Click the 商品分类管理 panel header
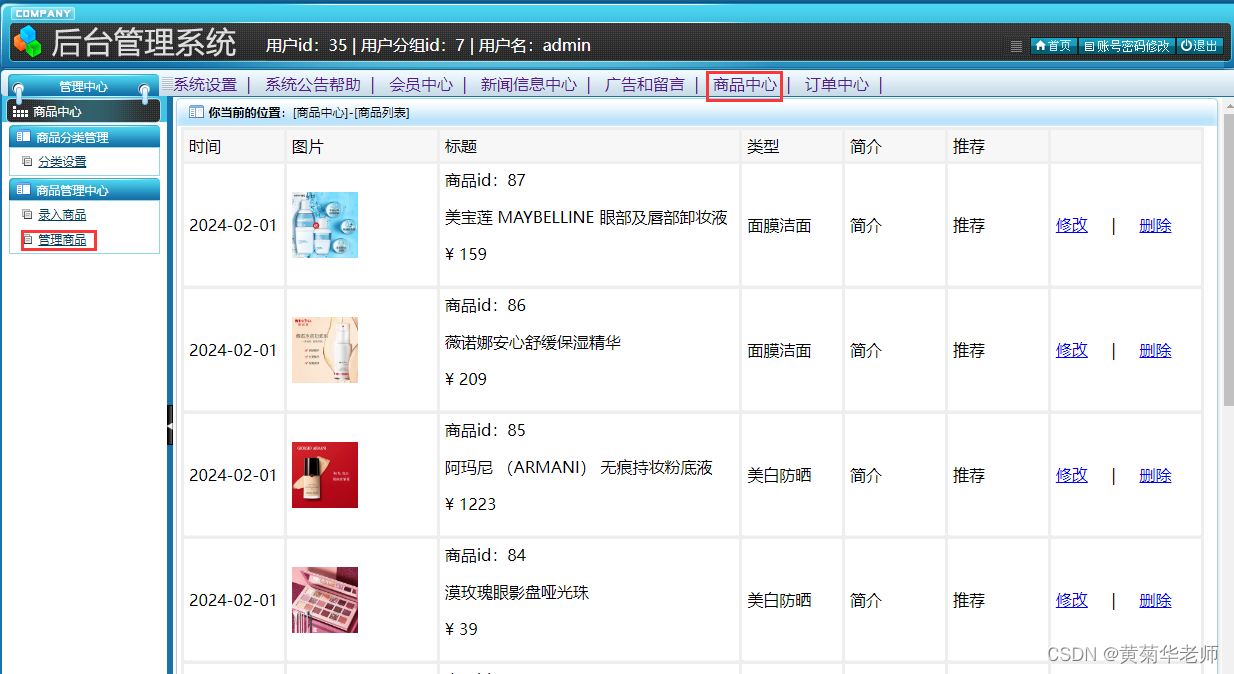This screenshot has width=1234, height=674. click(84, 137)
